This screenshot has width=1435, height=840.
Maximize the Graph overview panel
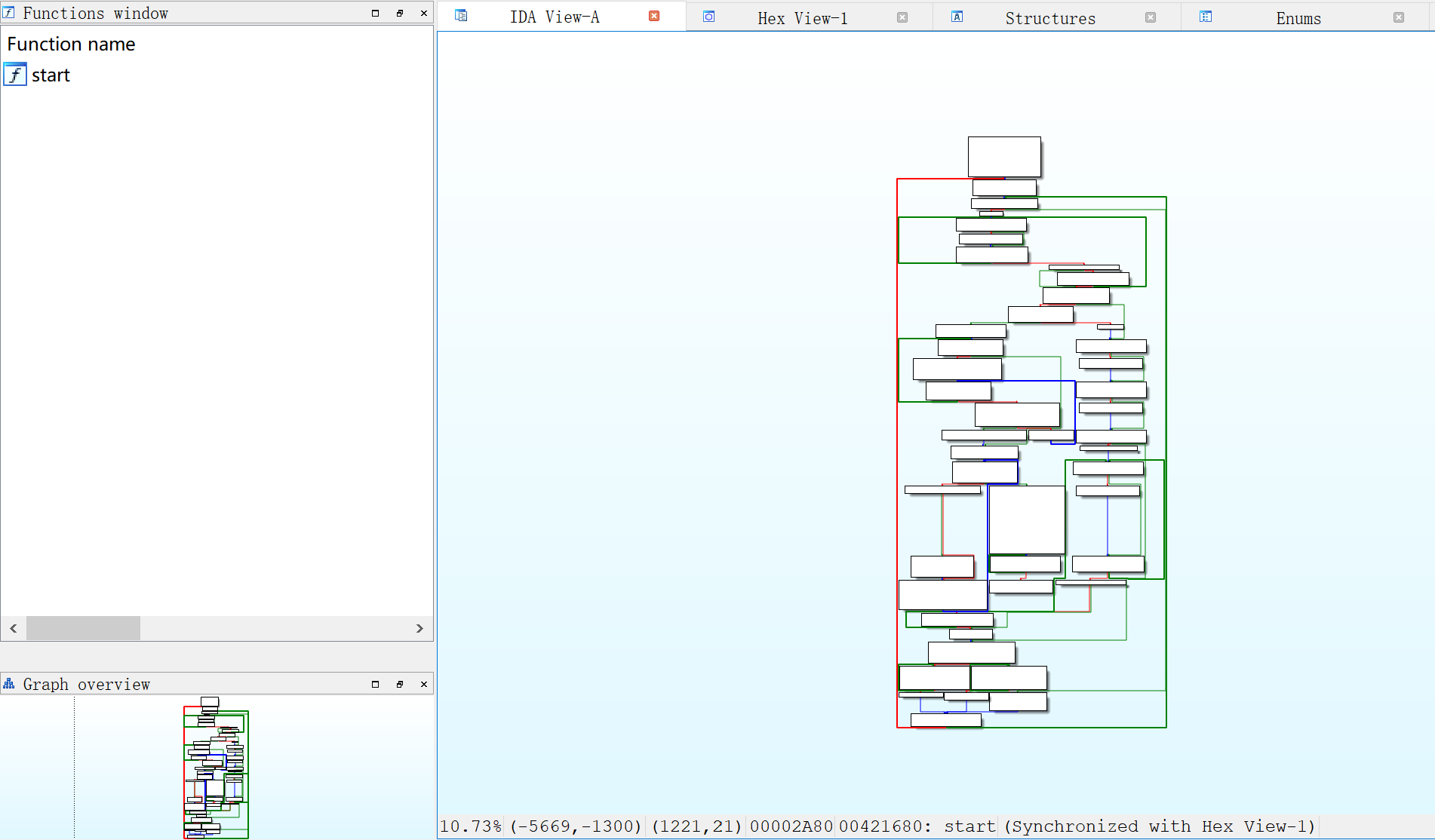(x=375, y=684)
